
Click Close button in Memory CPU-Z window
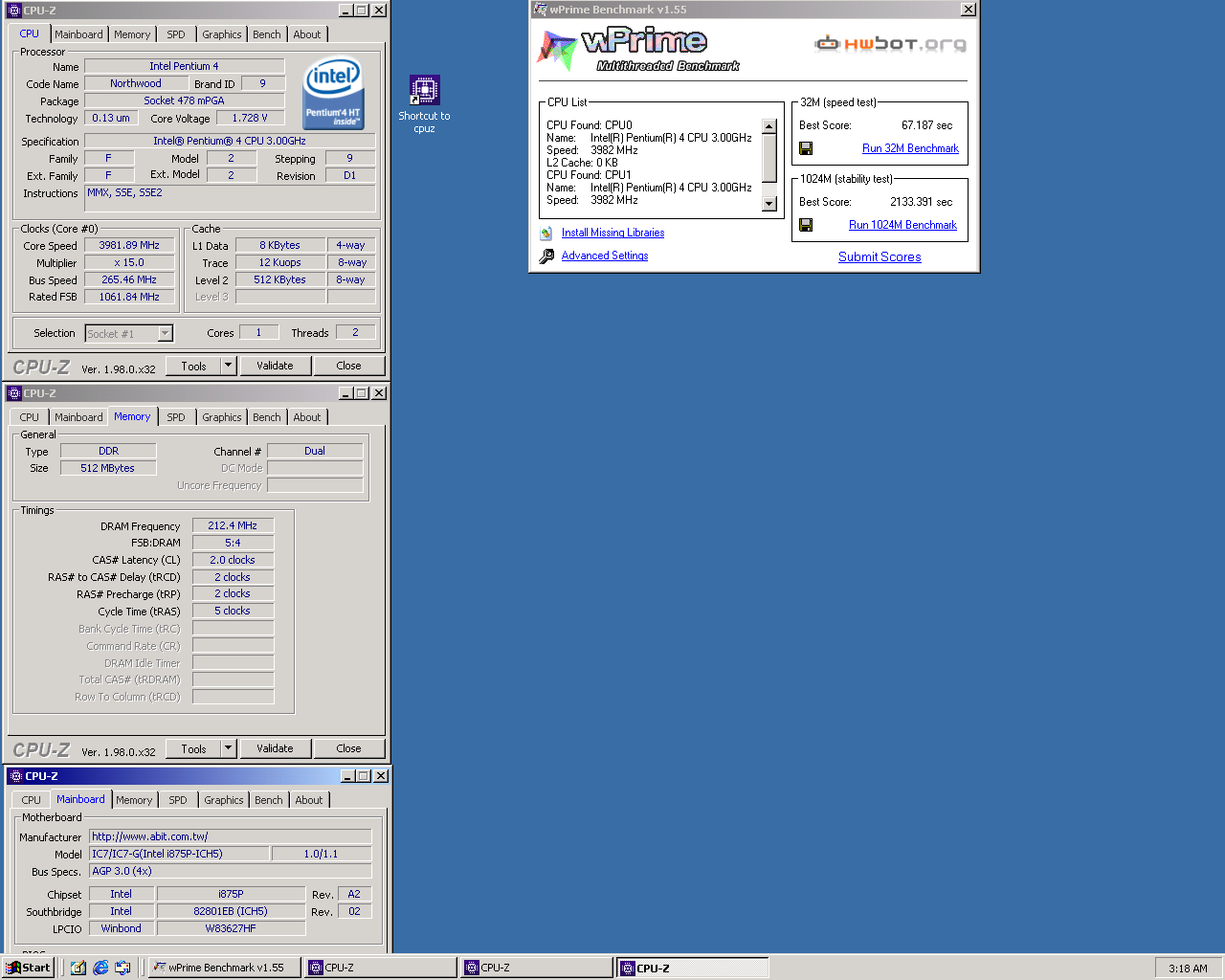349,748
